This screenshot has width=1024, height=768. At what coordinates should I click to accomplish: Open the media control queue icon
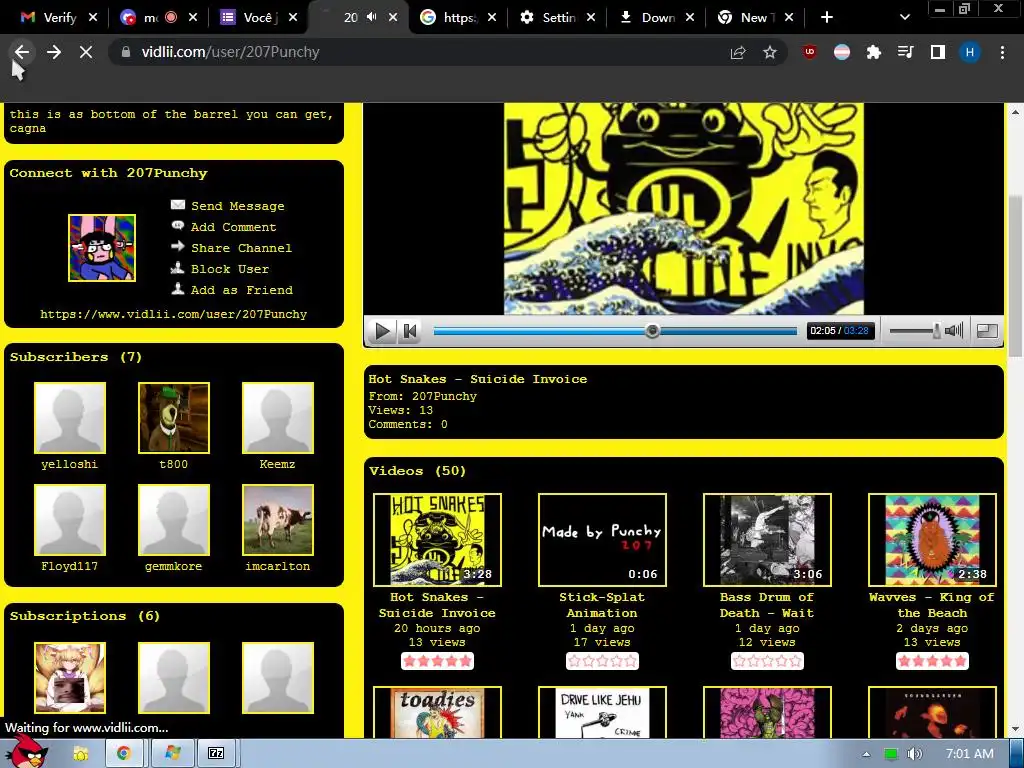(906, 52)
